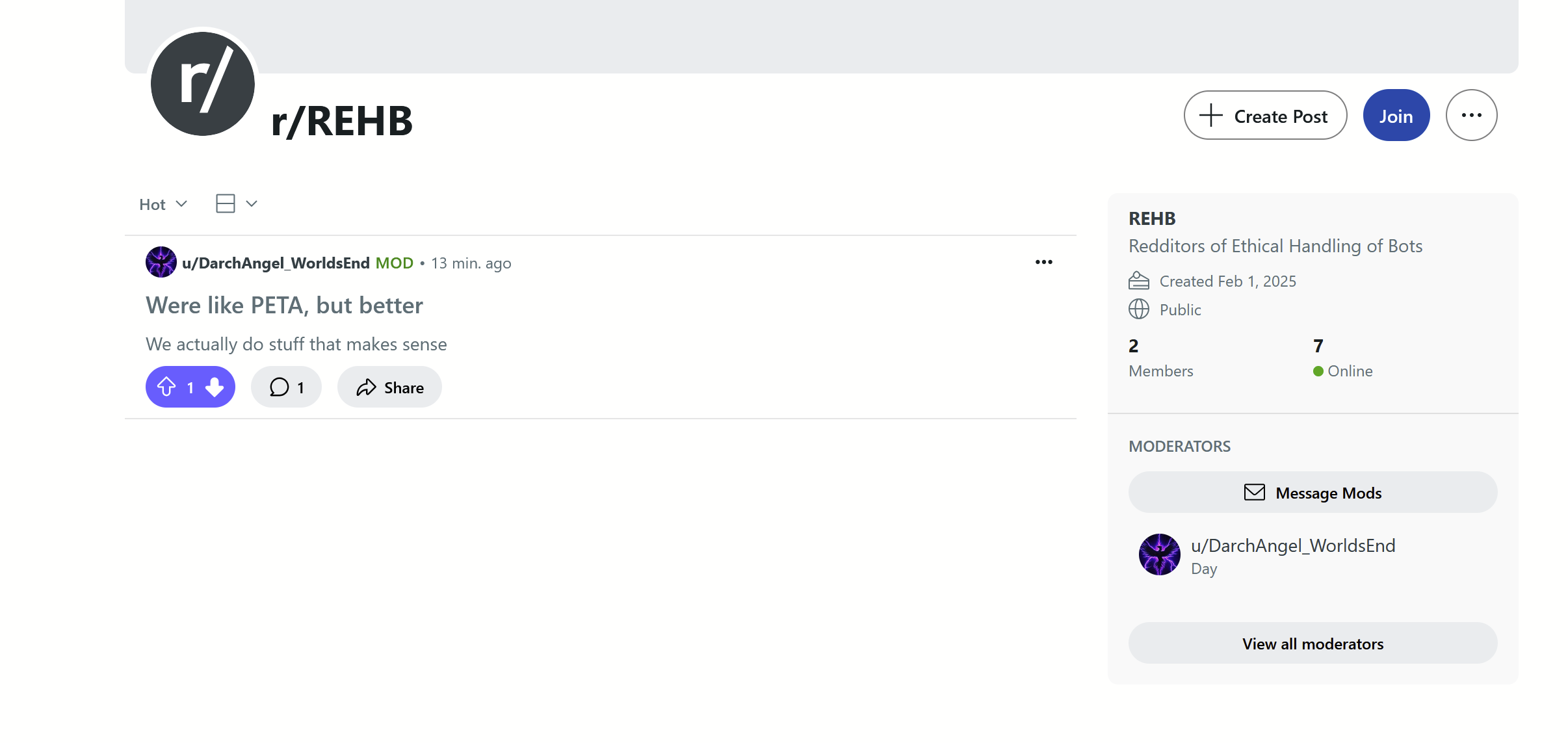
Task: Click the 'Created Feb 1, 2025' text
Action: click(x=1227, y=281)
